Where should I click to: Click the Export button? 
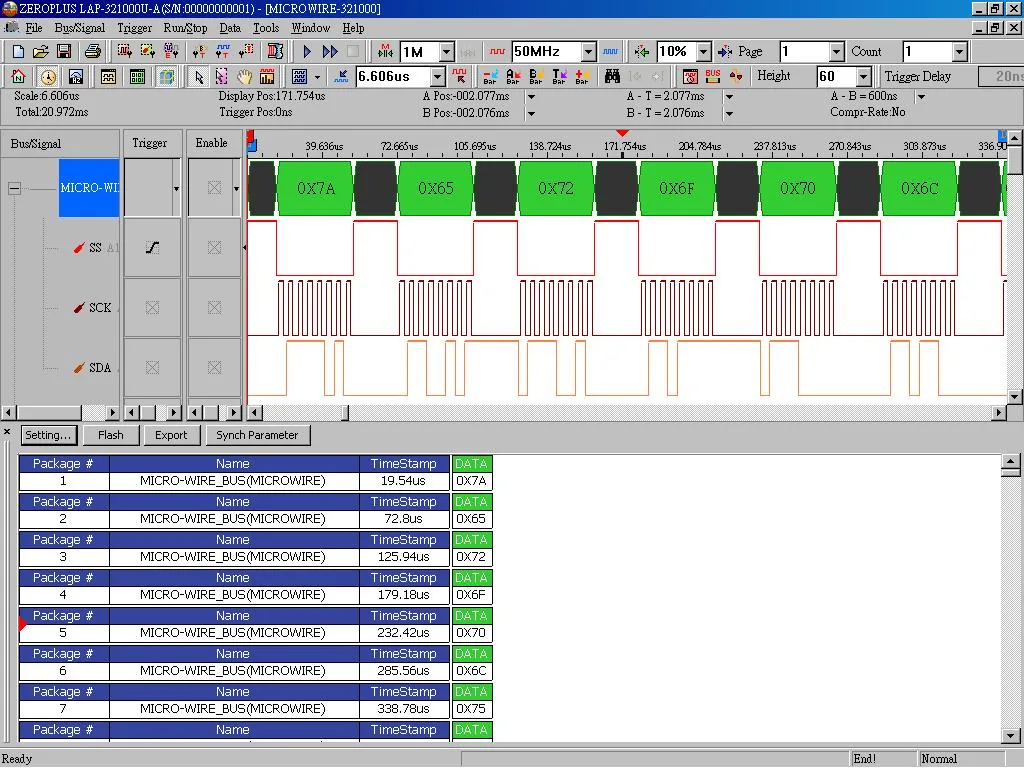coord(171,435)
